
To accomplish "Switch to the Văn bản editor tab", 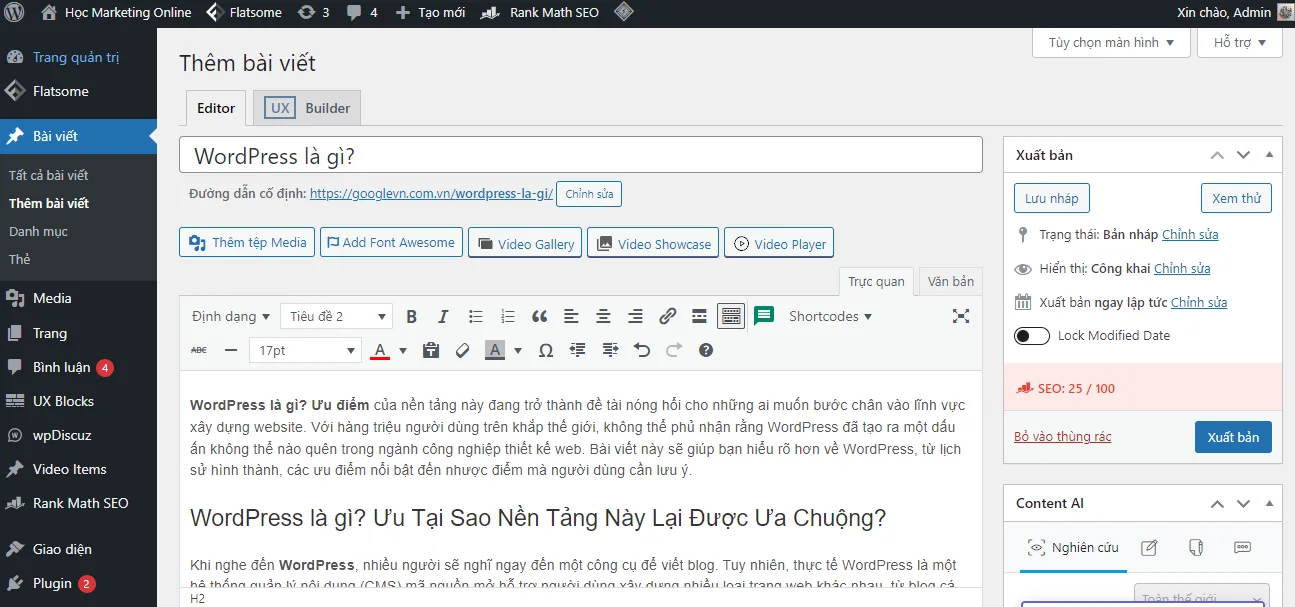I will (x=949, y=282).
